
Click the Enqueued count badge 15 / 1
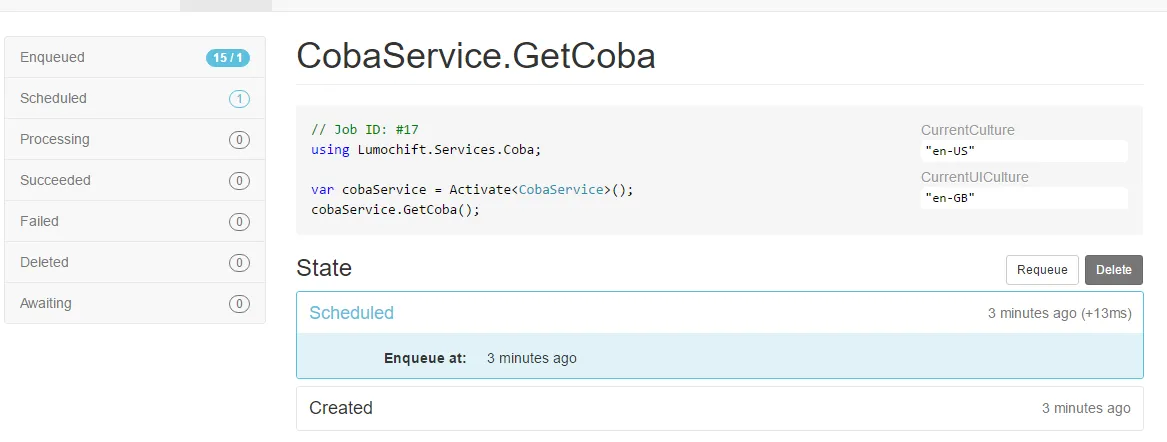coord(228,58)
